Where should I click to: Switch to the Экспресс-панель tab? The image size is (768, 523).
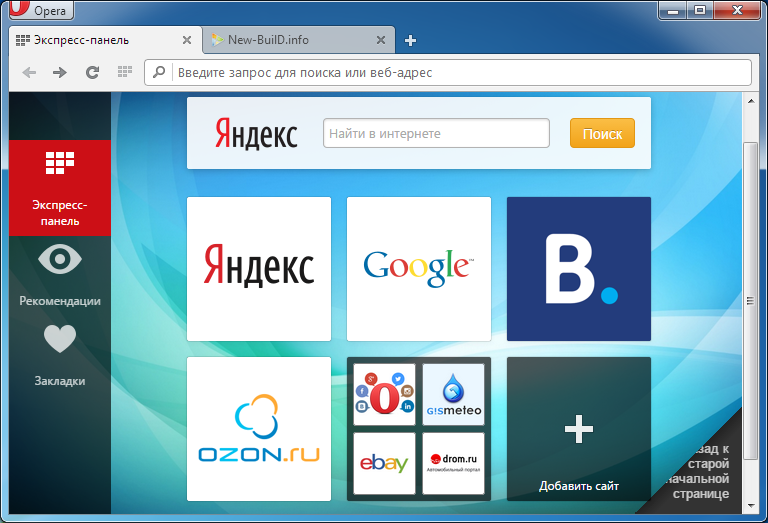point(105,40)
